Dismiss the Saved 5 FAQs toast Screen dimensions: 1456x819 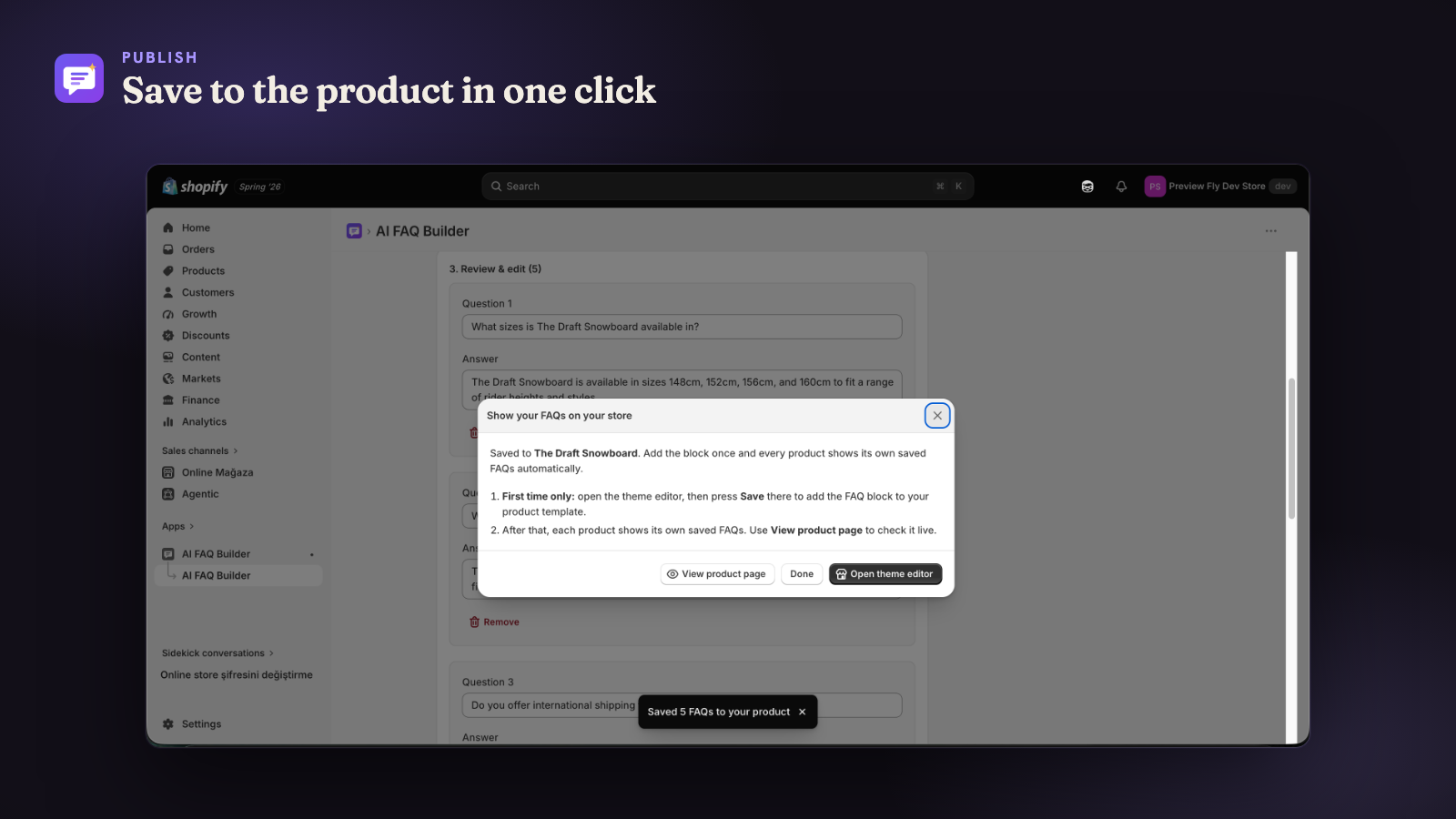click(x=802, y=713)
